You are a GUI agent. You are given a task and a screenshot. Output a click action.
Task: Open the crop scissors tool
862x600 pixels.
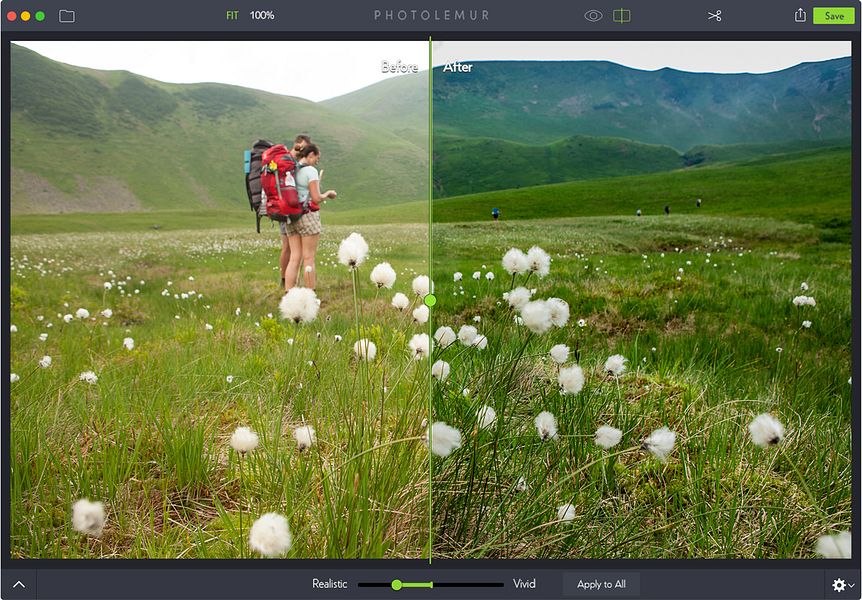pyautogui.click(x=714, y=16)
